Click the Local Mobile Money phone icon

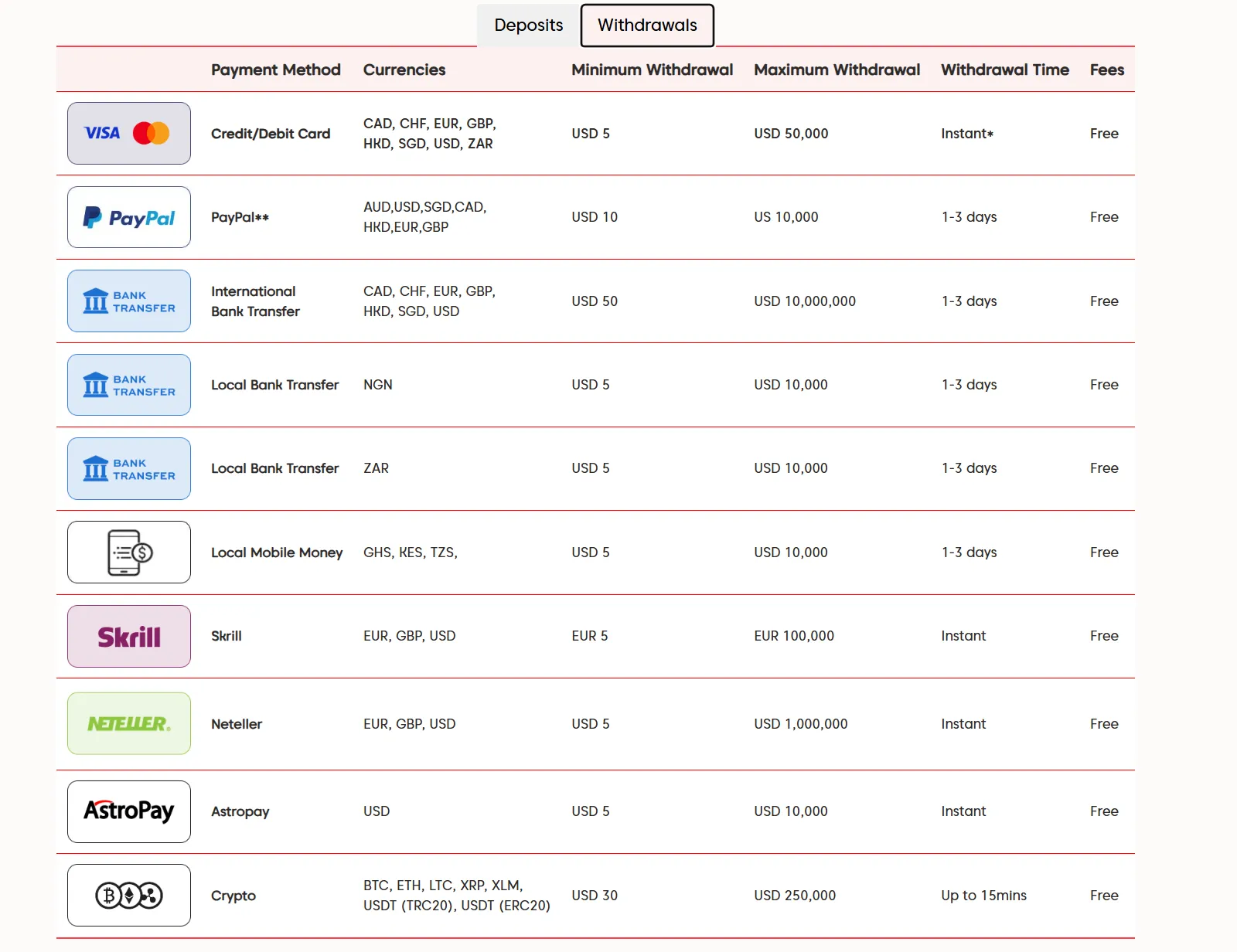coord(129,552)
